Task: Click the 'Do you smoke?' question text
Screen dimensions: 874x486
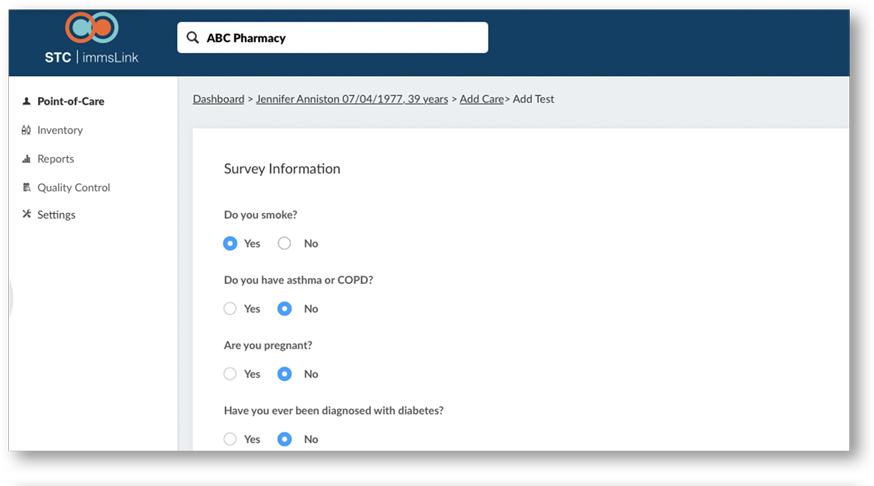Action: (261, 215)
